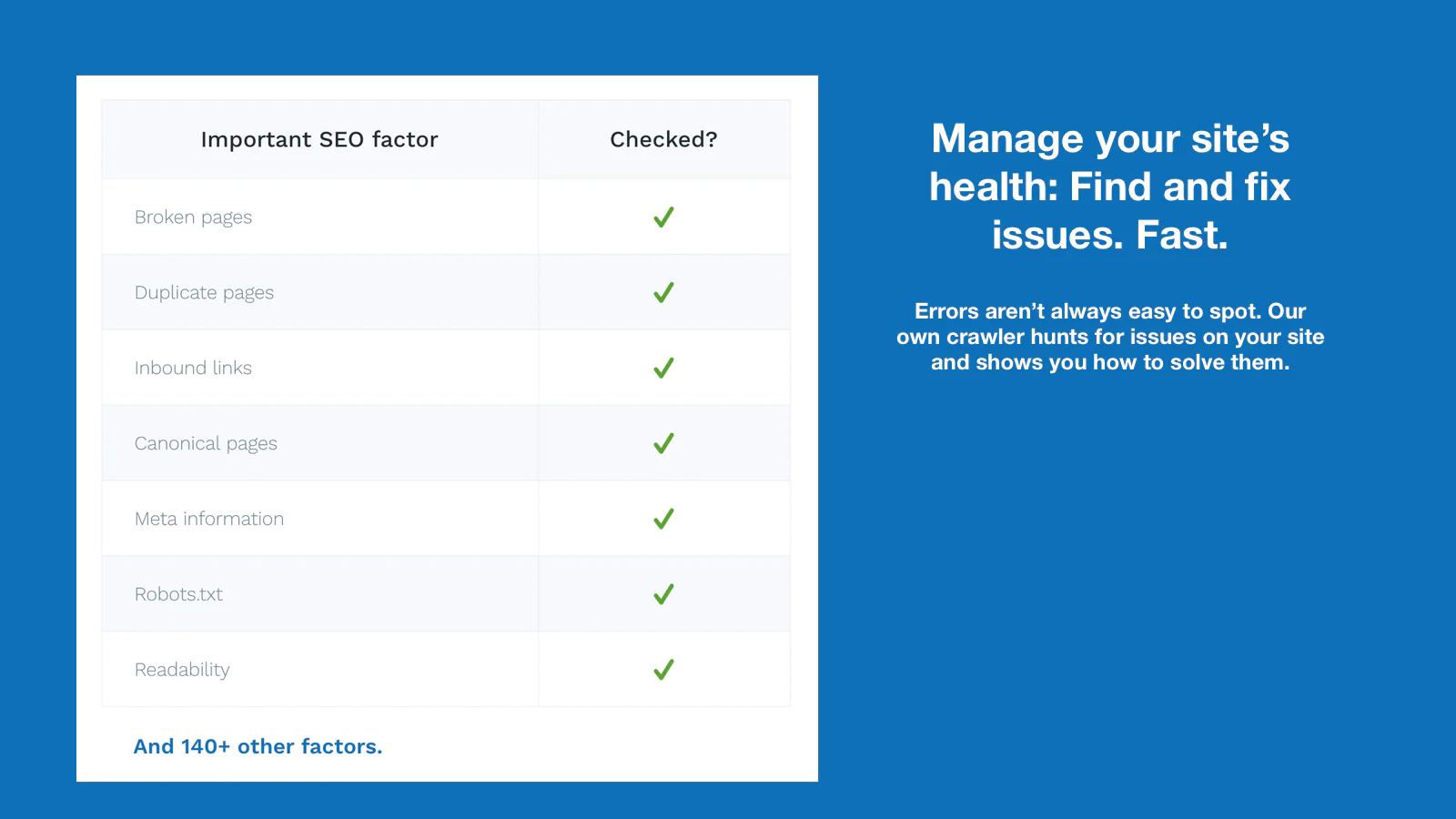Click the green checkmark for Readability
The height and width of the screenshot is (819, 1456).
663,671
